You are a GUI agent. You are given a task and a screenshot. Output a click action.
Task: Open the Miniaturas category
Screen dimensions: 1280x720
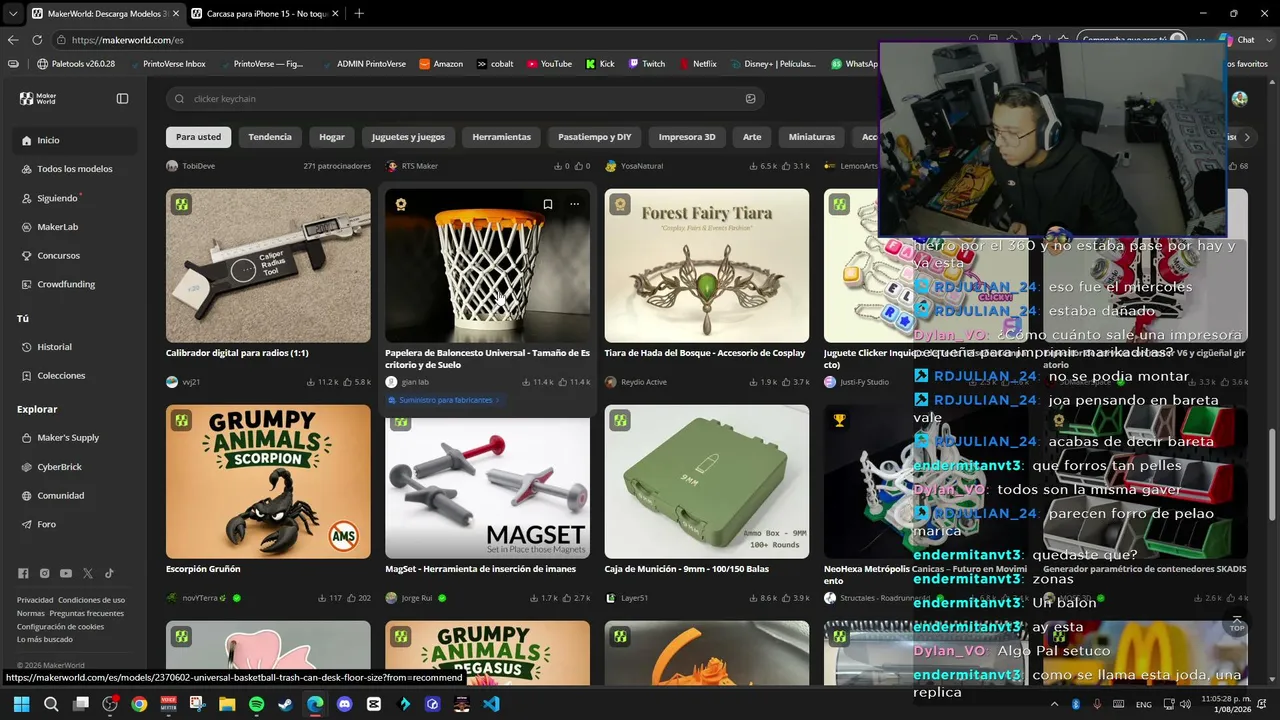pos(811,137)
